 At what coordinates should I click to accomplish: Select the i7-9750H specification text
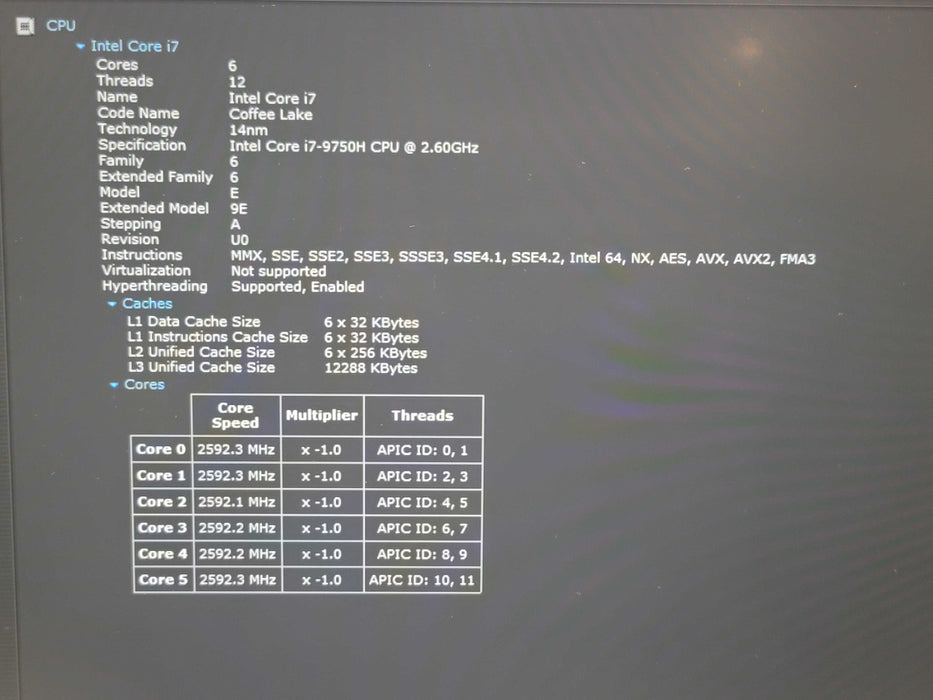tap(354, 146)
